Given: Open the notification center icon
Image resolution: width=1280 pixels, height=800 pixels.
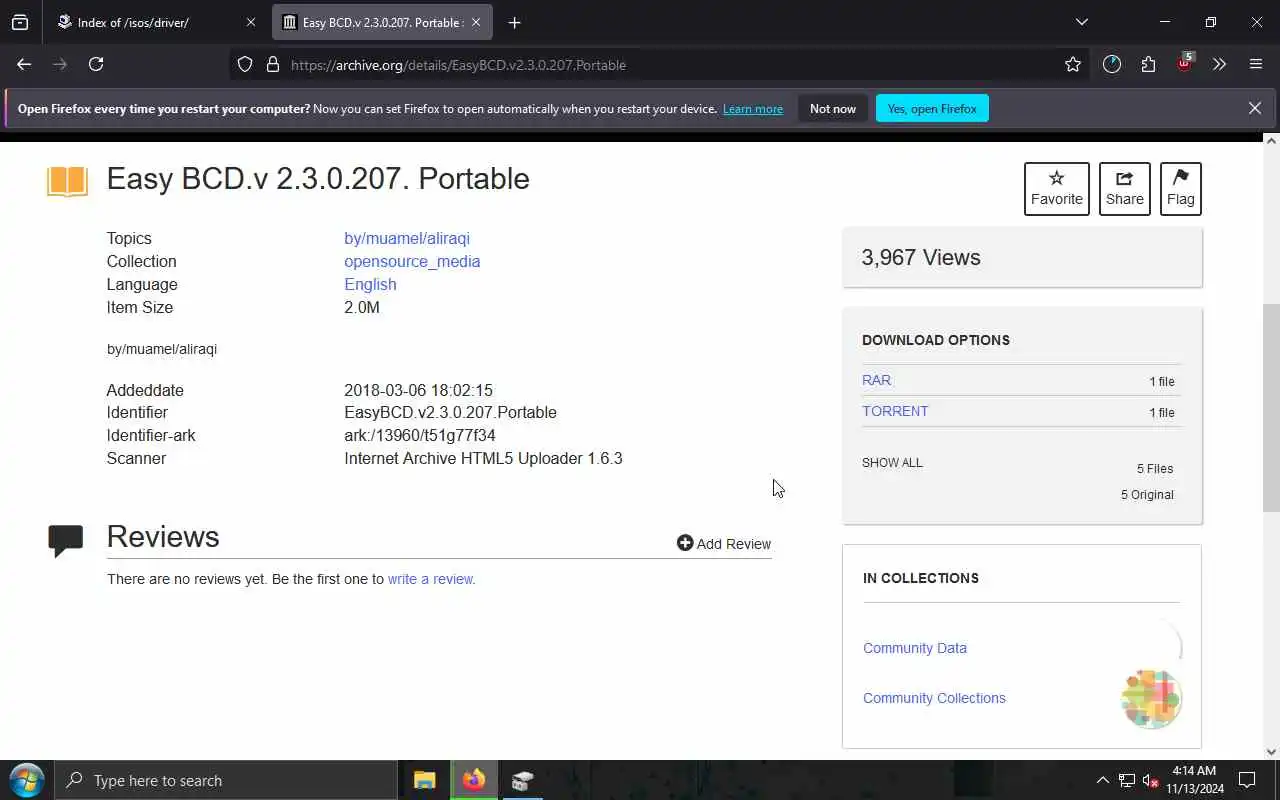Looking at the screenshot, I should pyautogui.click(x=1247, y=780).
